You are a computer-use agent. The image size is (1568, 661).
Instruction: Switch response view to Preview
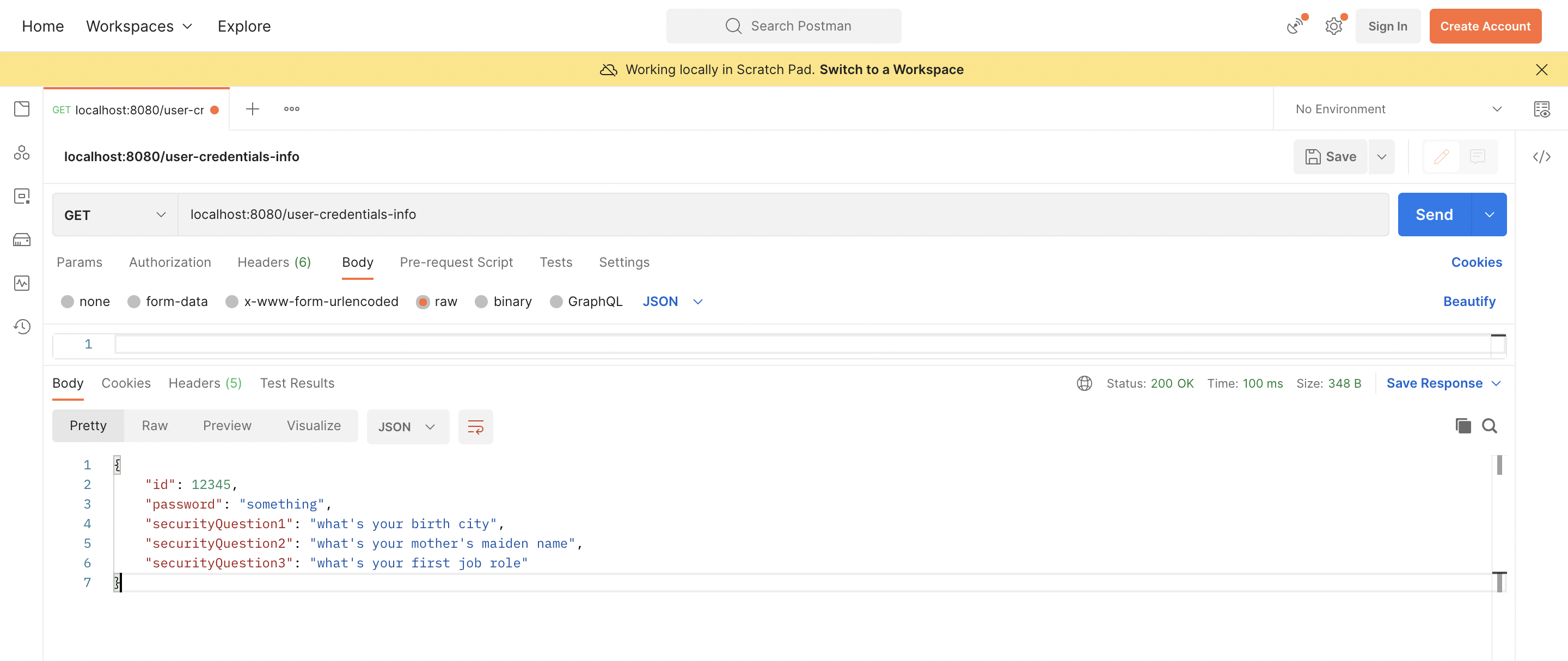(227, 426)
